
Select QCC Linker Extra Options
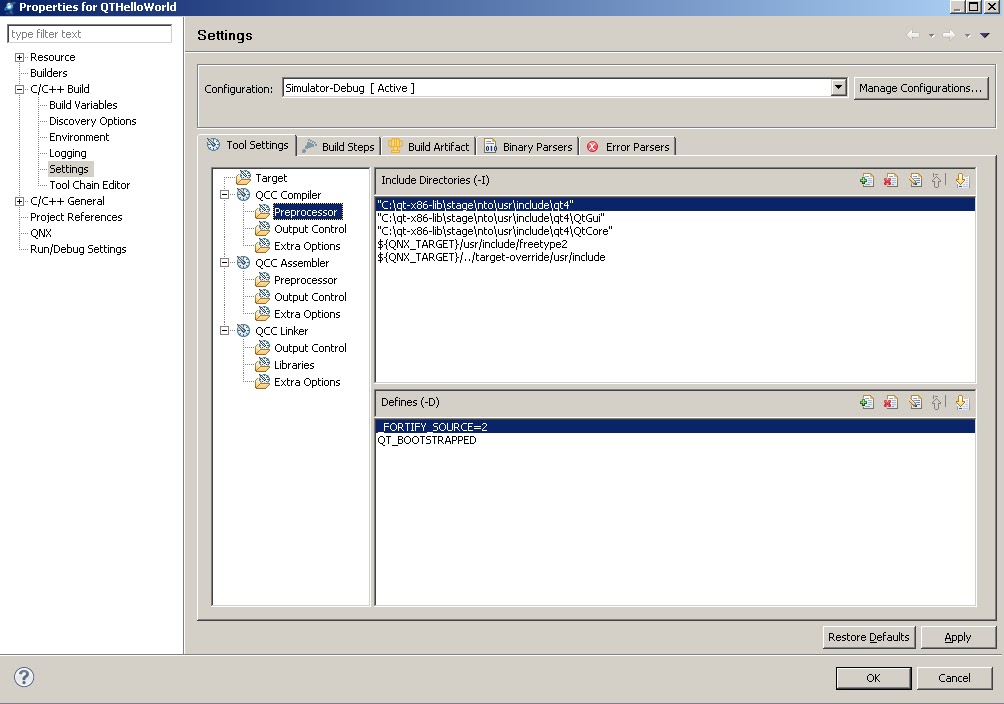[x=307, y=382]
